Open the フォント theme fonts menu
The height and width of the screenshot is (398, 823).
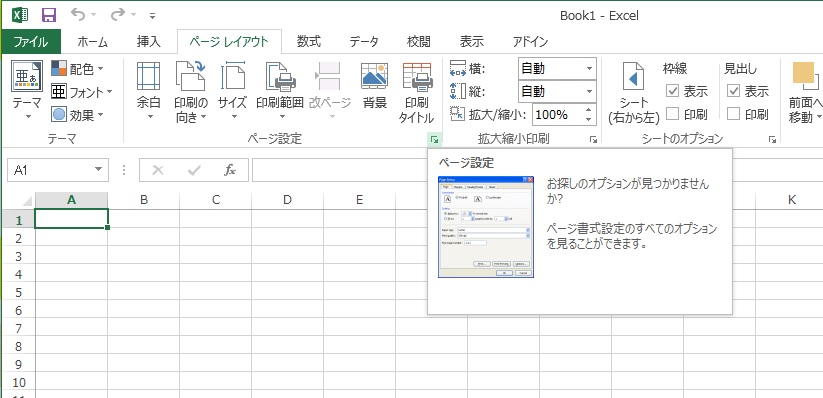point(82,92)
